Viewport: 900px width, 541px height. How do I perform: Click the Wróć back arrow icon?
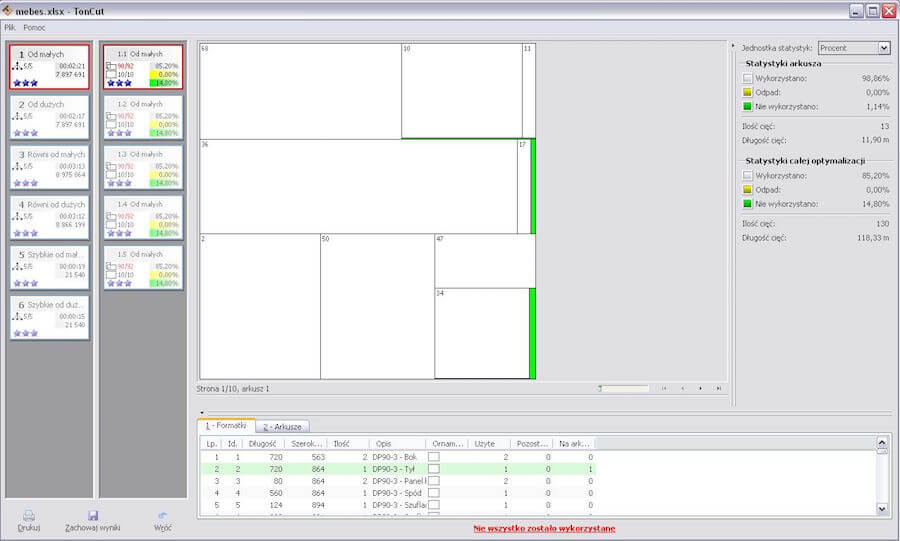[x=162, y=515]
